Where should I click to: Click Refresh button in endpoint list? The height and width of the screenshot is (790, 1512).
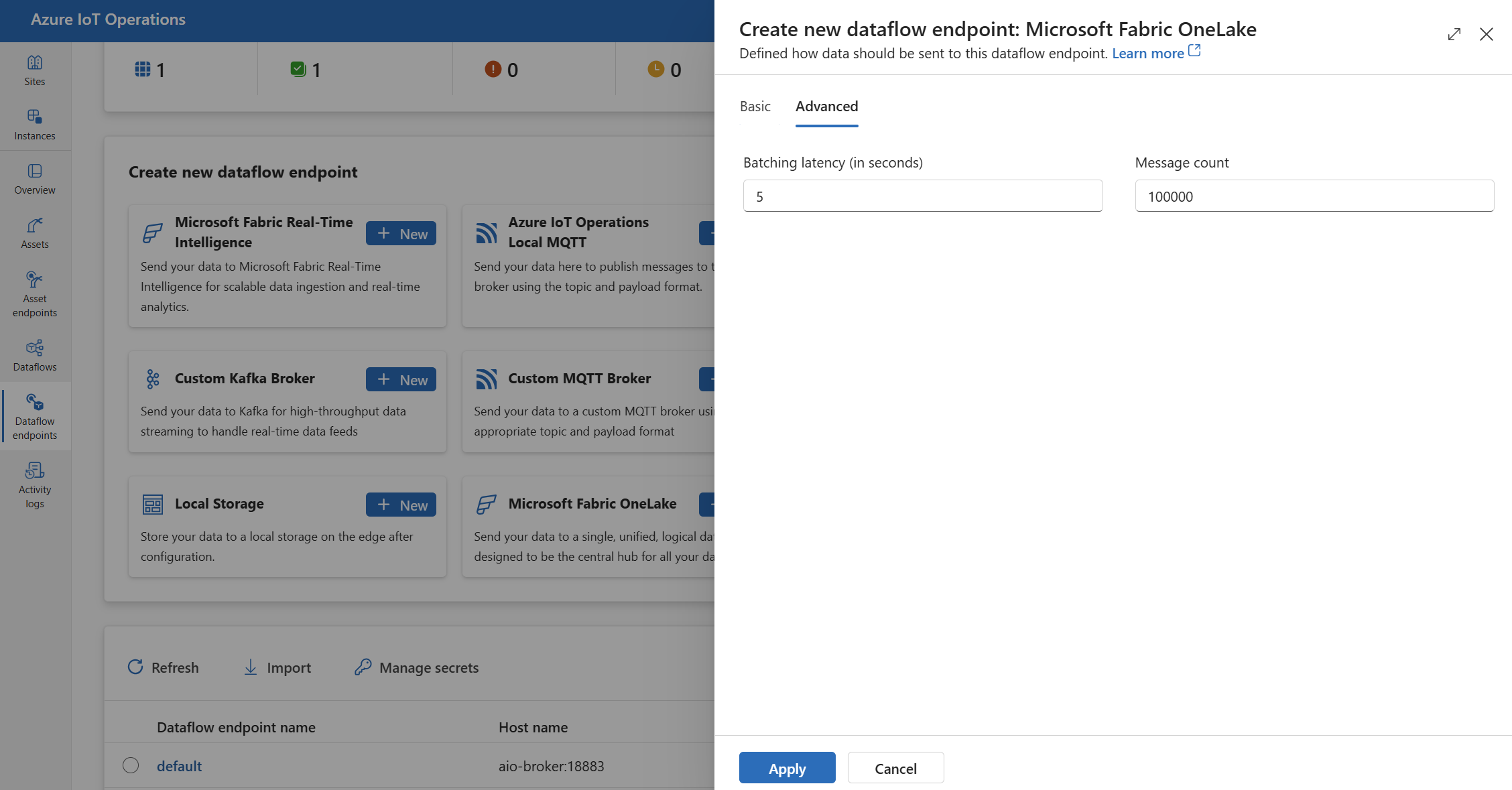tap(162, 666)
